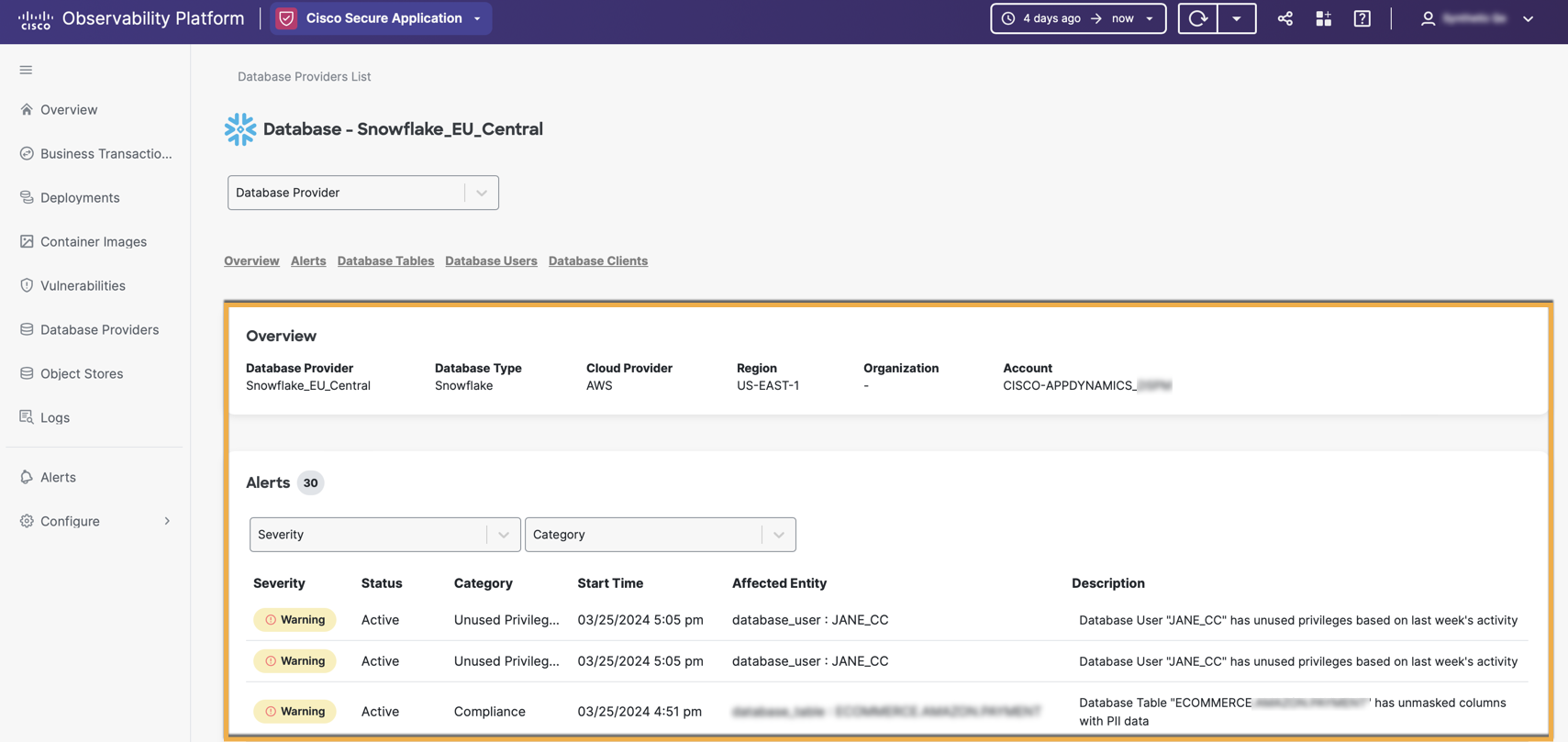Image resolution: width=1568 pixels, height=742 pixels.
Task: Click the Alerts bell sidebar icon
Action: [x=27, y=477]
